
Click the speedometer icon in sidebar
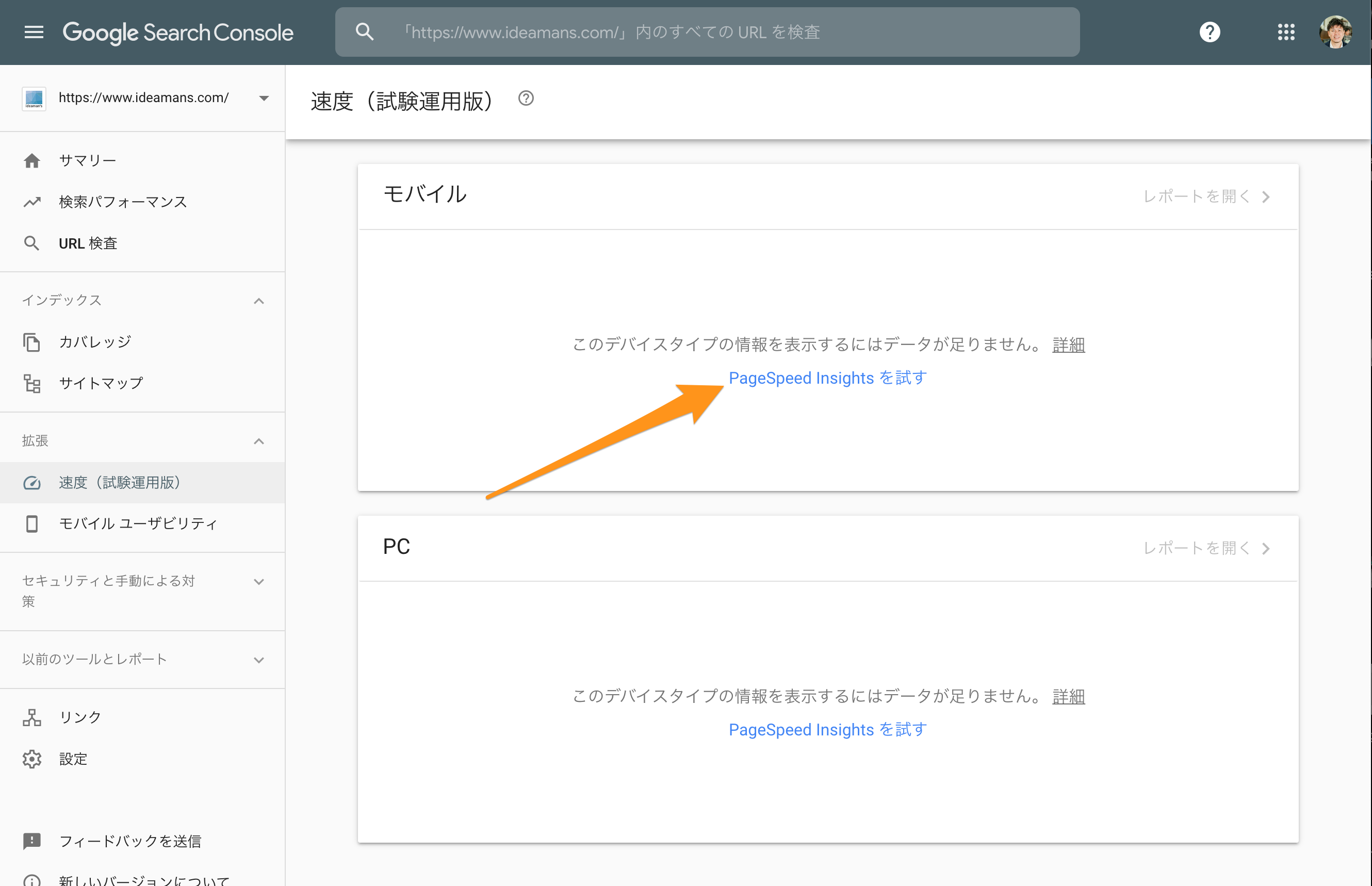[32, 483]
